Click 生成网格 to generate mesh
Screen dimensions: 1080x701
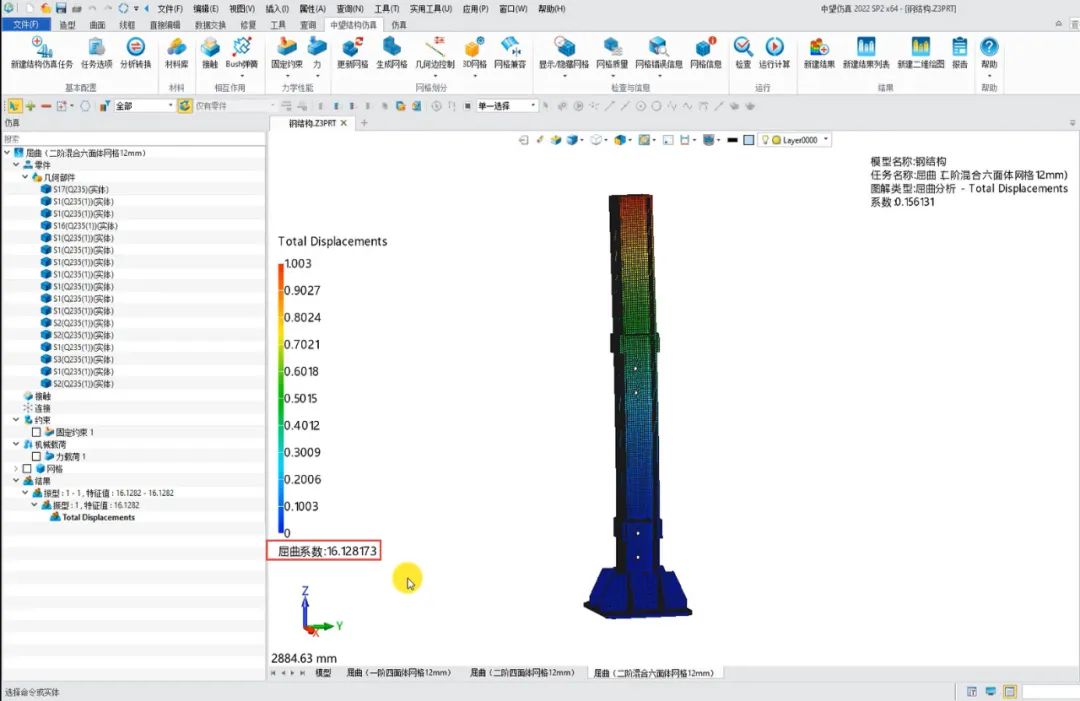pos(391,50)
